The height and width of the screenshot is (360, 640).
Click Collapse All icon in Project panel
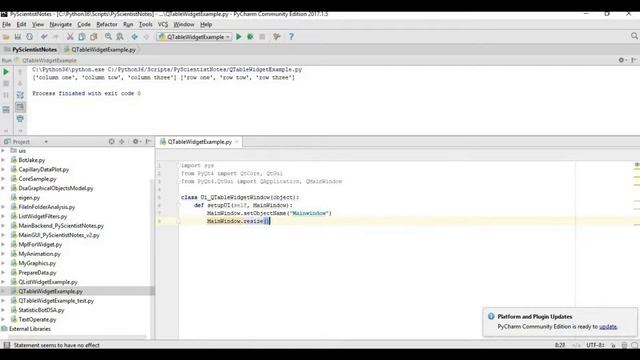coord(122,141)
